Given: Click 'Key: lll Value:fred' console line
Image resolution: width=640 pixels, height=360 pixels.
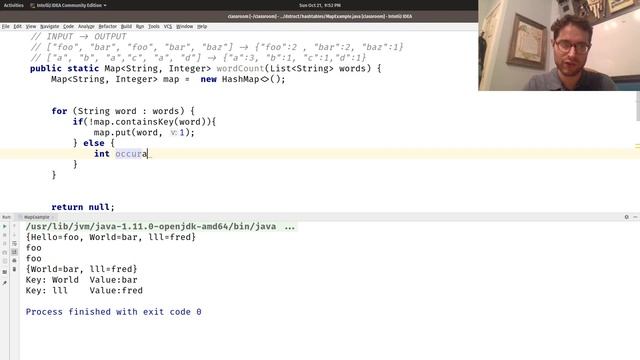Looking at the screenshot, I should coord(84,291).
